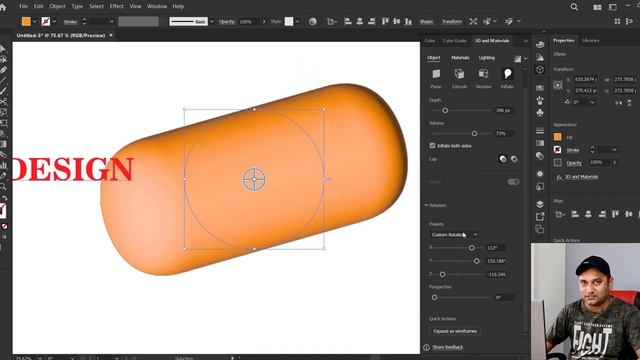This screenshot has width=640, height=360.
Task: Click the X rotation angle field
Action: pyautogui.click(x=496, y=248)
